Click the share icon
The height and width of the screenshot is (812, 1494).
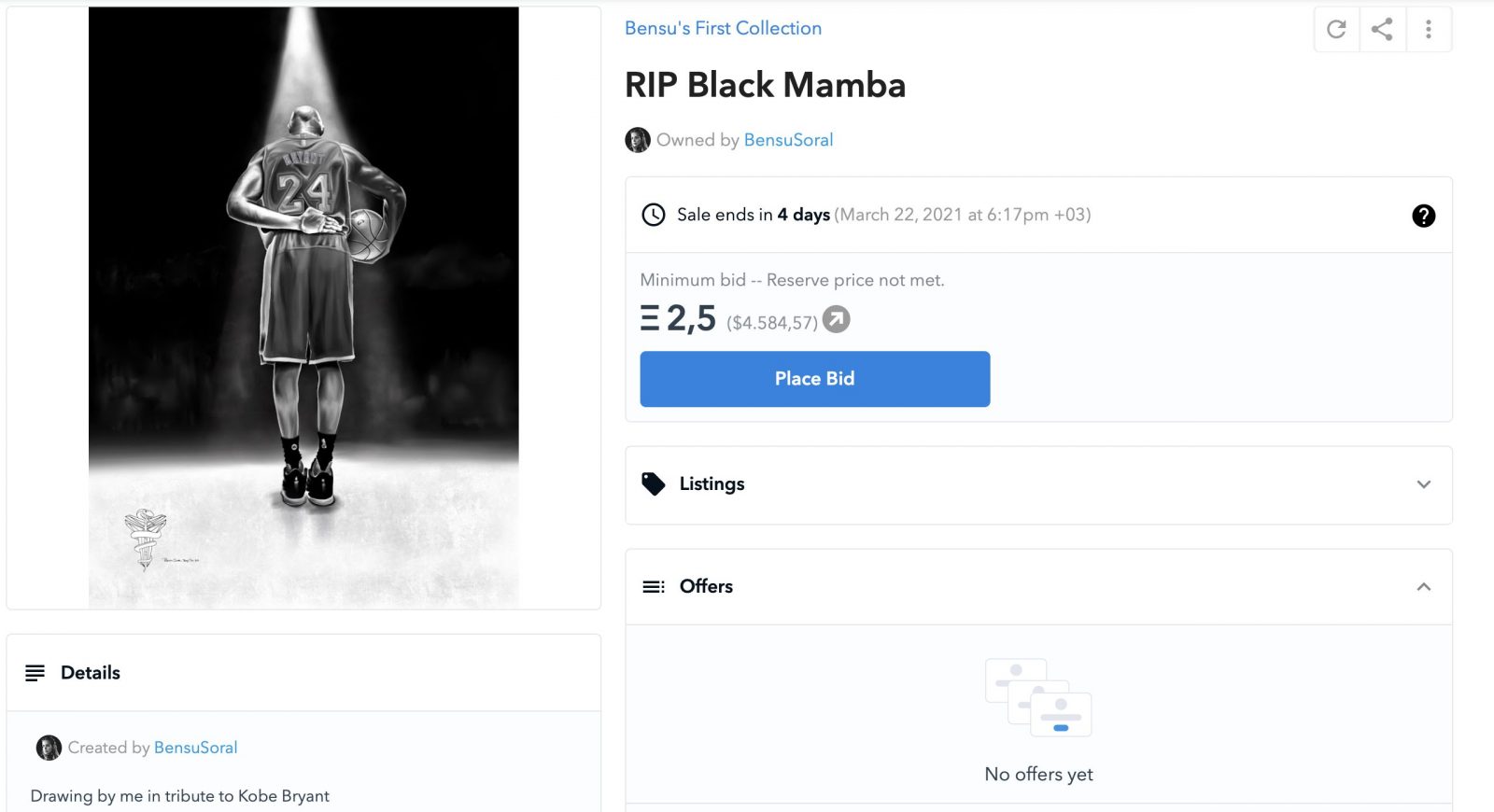click(x=1382, y=29)
